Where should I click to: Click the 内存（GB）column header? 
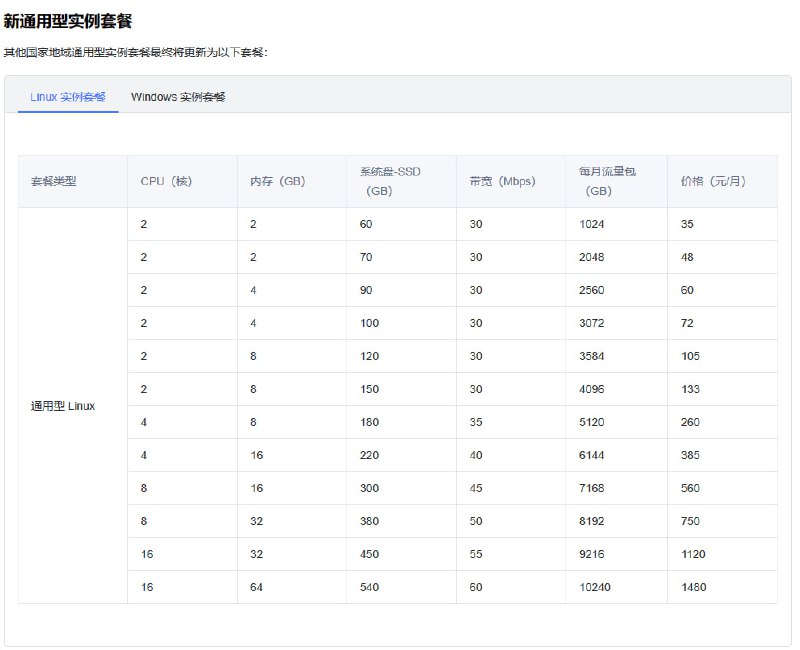(x=275, y=181)
